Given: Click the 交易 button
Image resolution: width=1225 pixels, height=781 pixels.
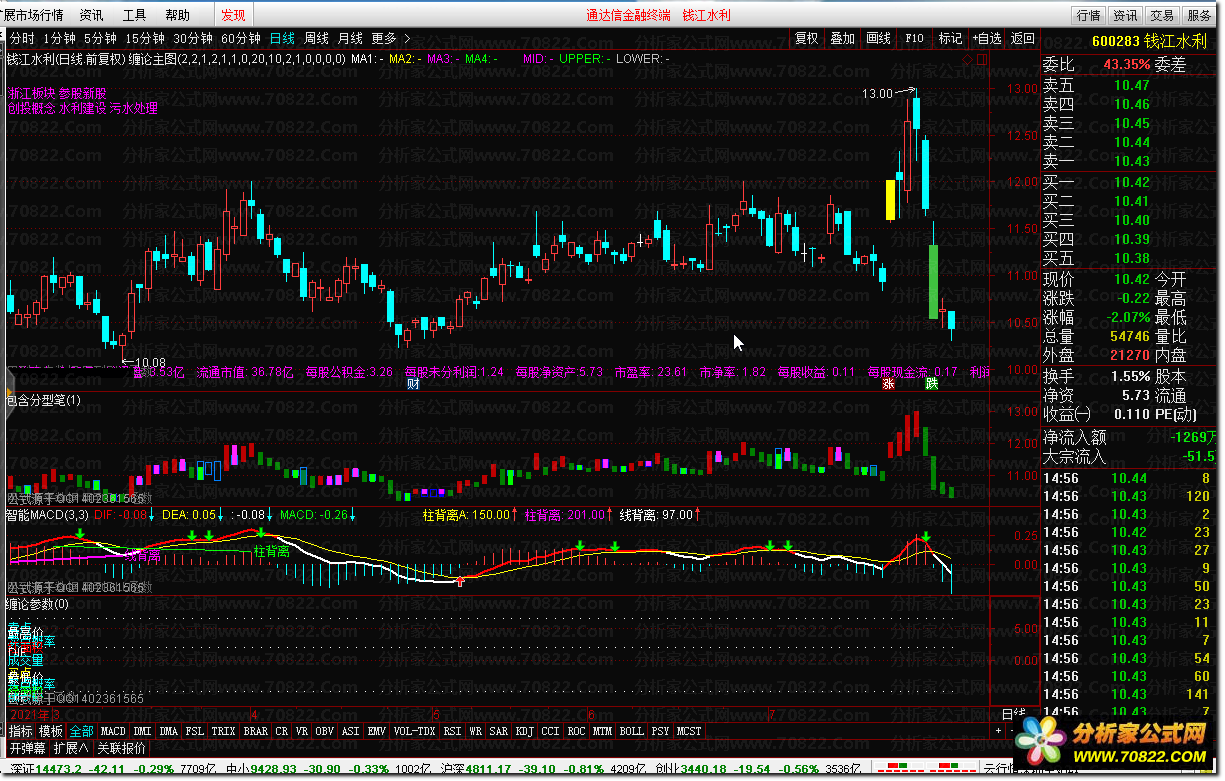Looking at the screenshot, I should click(1162, 15).
